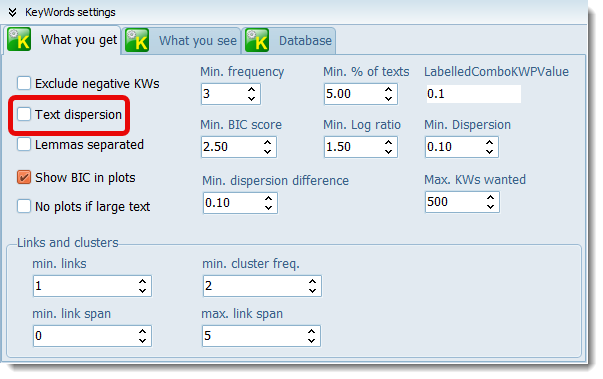
Task: Increase min. link span value
Action: pos(142,331)
